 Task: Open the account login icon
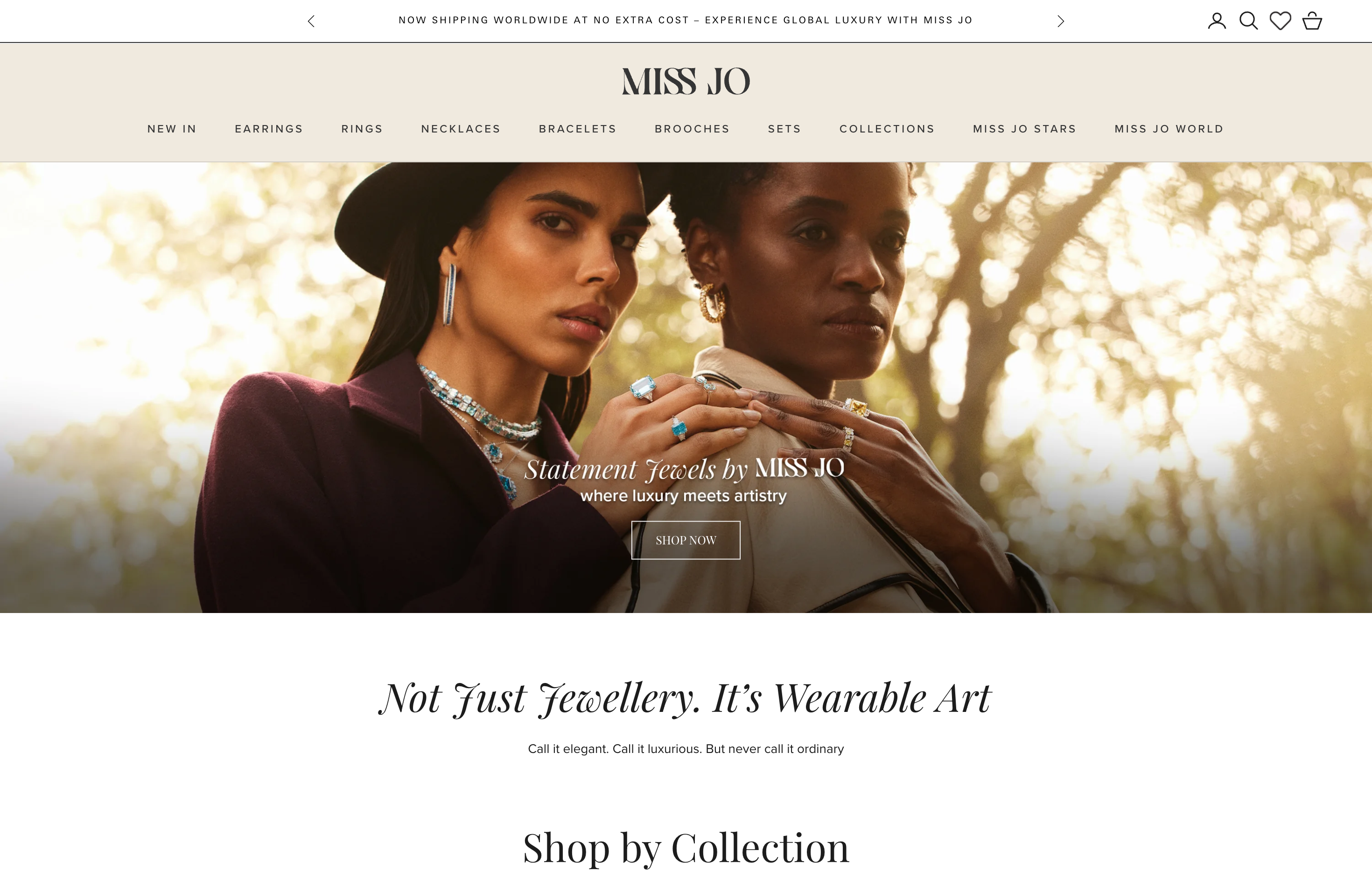(1216, 21)
